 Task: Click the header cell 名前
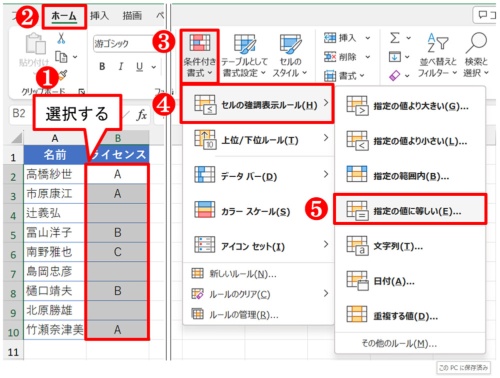coord(55,154)
